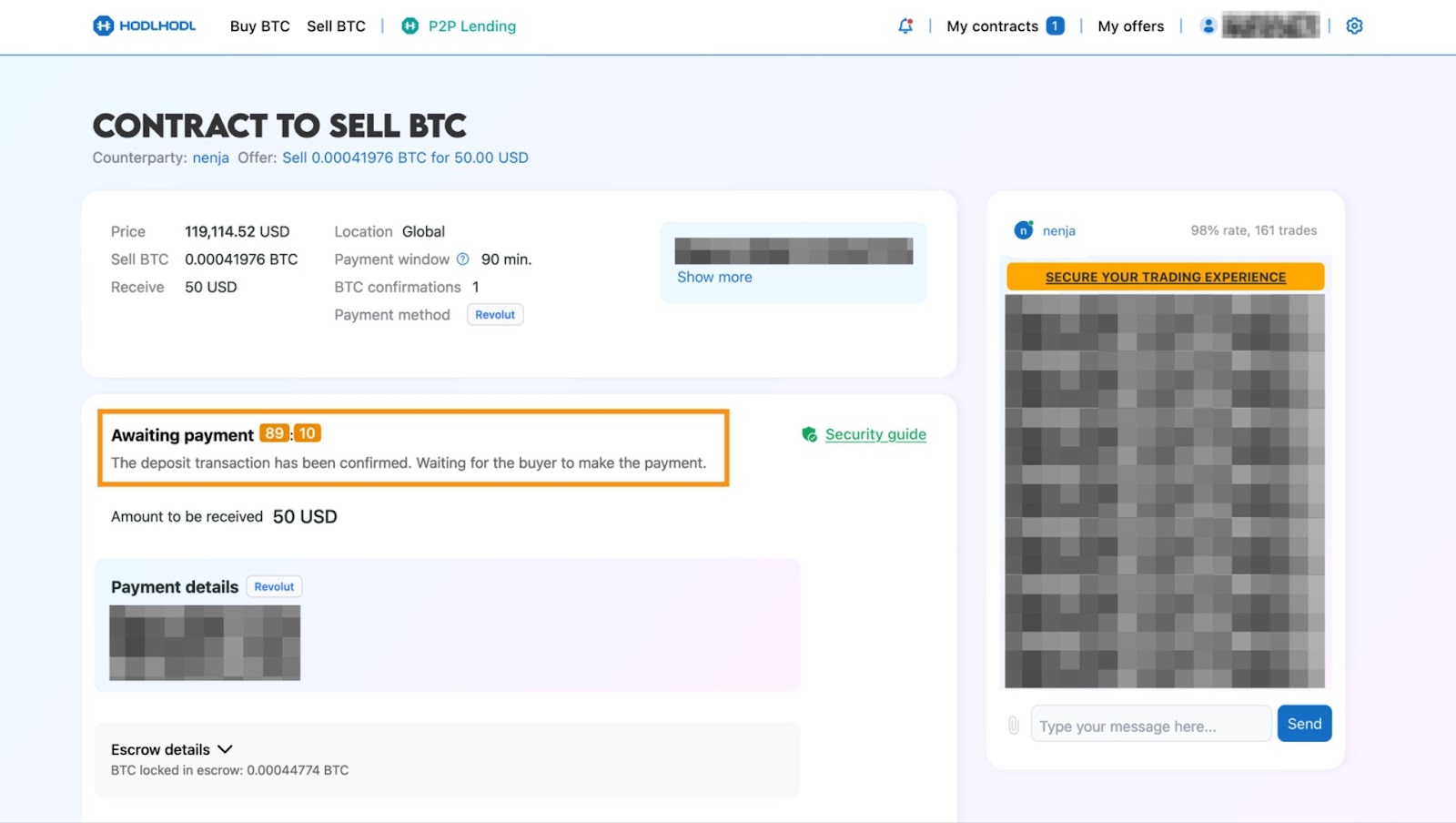Click the My contracts count badge
1456x823 pixels.
[1055, 25]
